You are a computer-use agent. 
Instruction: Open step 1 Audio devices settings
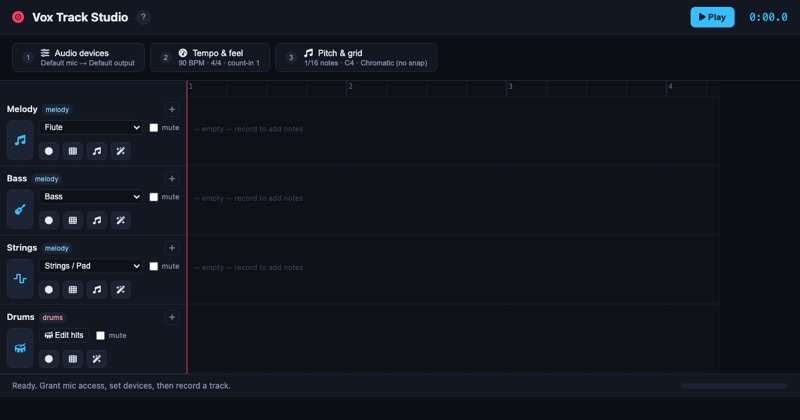(79, 58)
